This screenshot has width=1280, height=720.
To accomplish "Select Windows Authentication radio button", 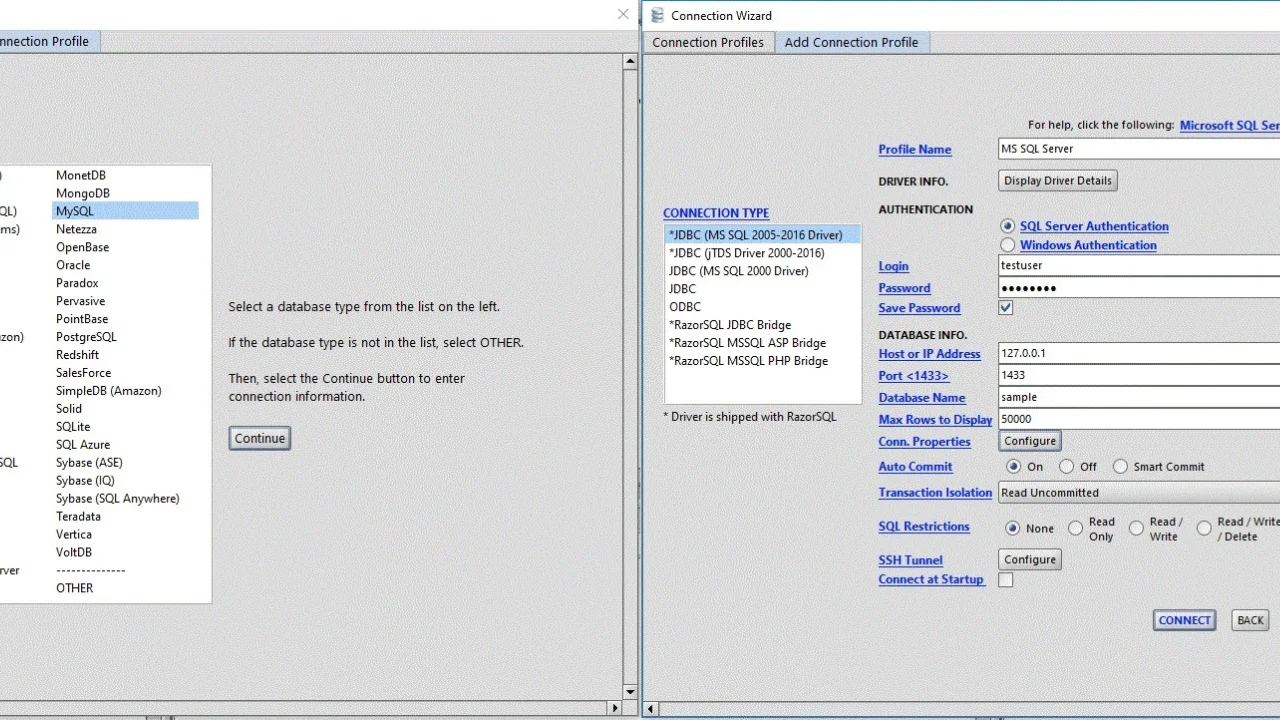I will [x=1008, y=245].
